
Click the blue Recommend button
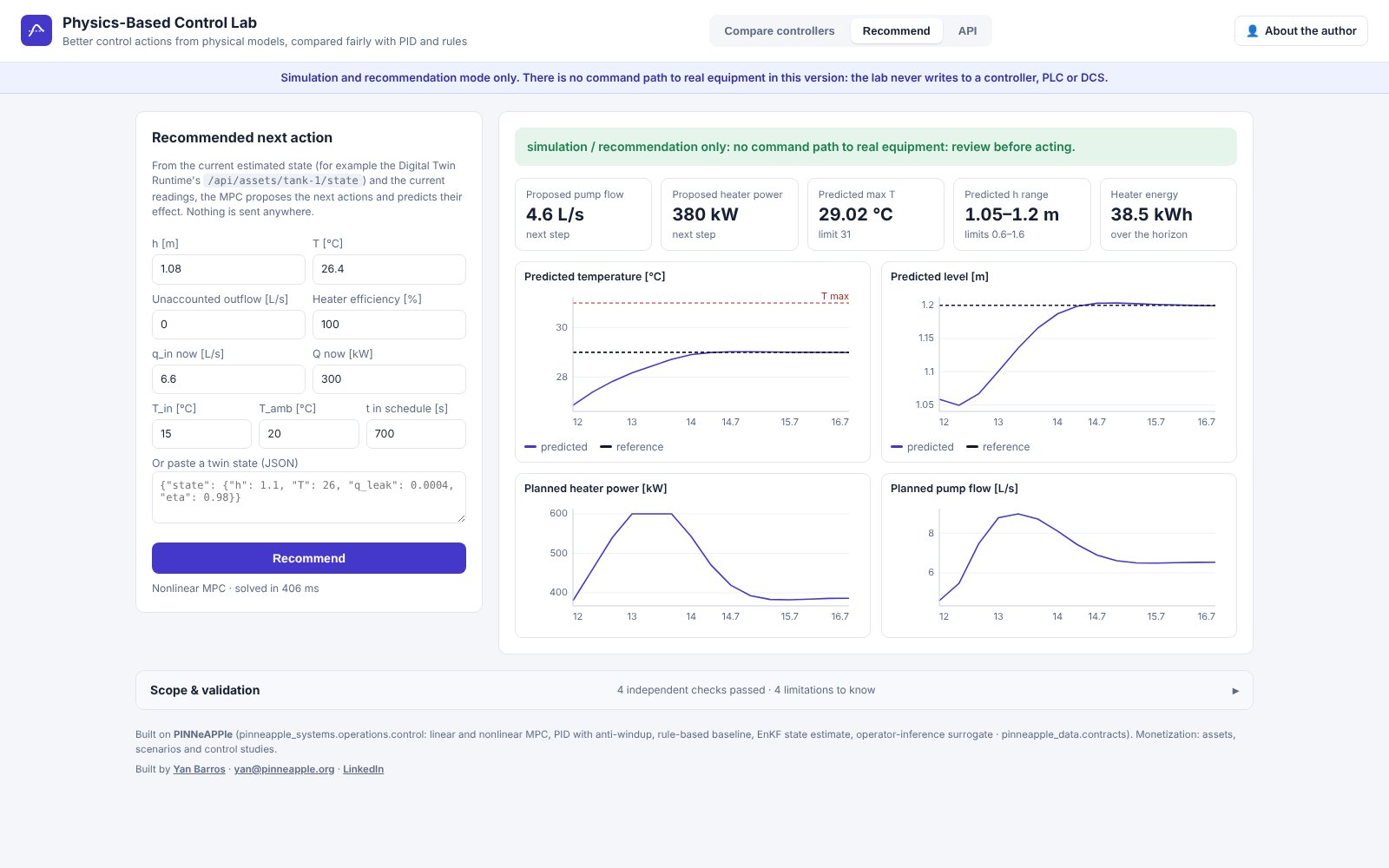pyautogui.click(x=309, y=558)
